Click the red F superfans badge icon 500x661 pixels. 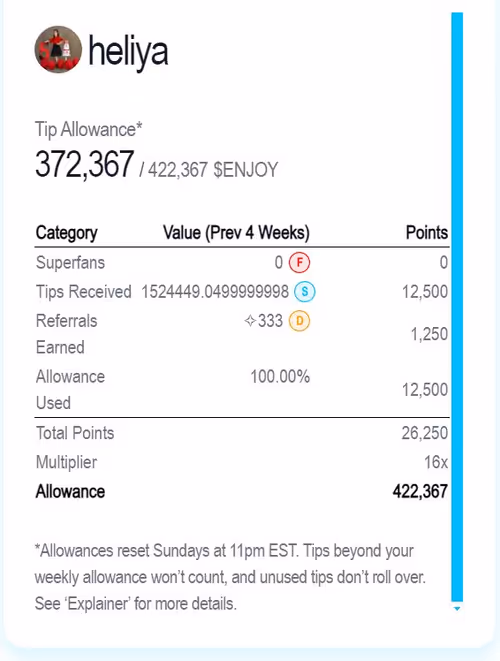pos(299,263)
